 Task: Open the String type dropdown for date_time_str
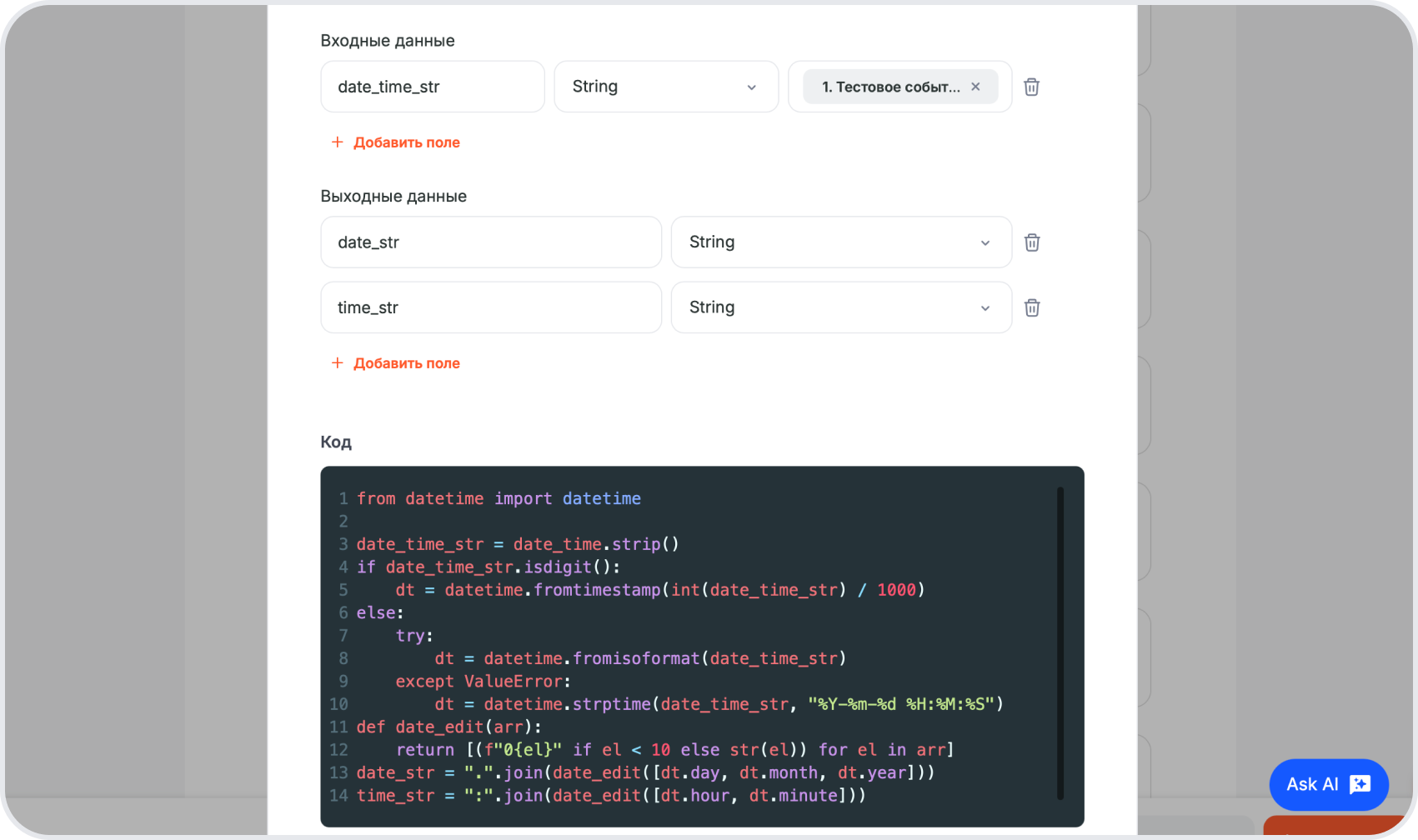tap(665, 87)
